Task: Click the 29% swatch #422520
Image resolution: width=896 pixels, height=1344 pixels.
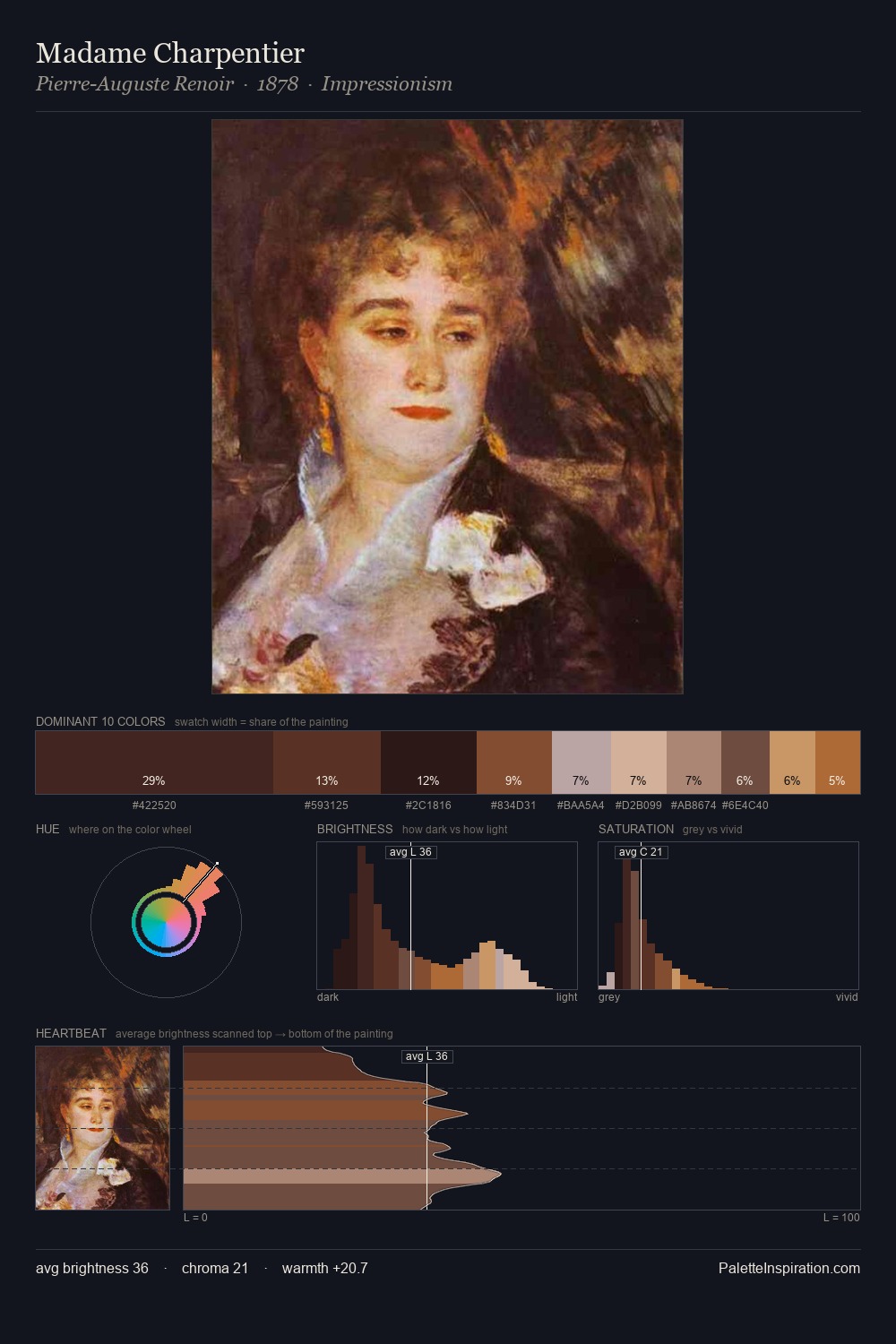Action: 154,762
